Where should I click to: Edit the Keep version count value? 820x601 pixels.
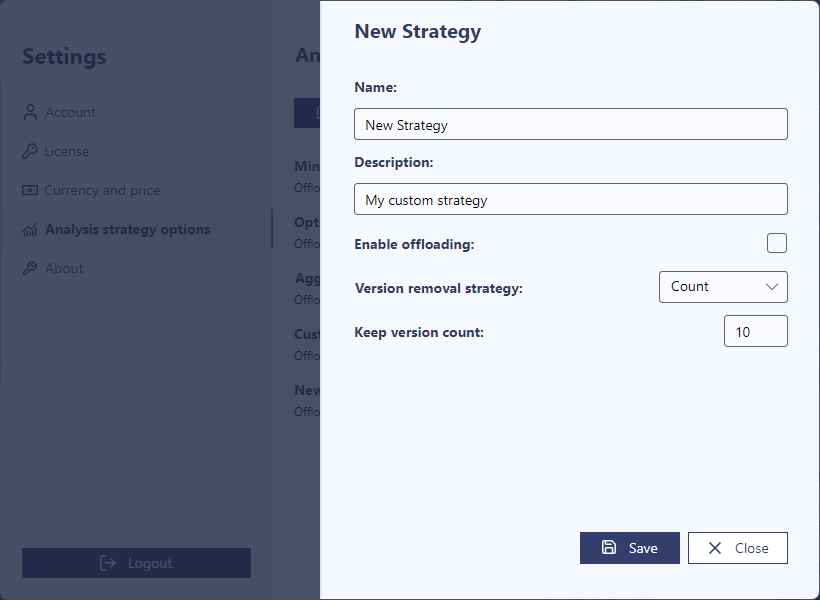pos(755,331)
